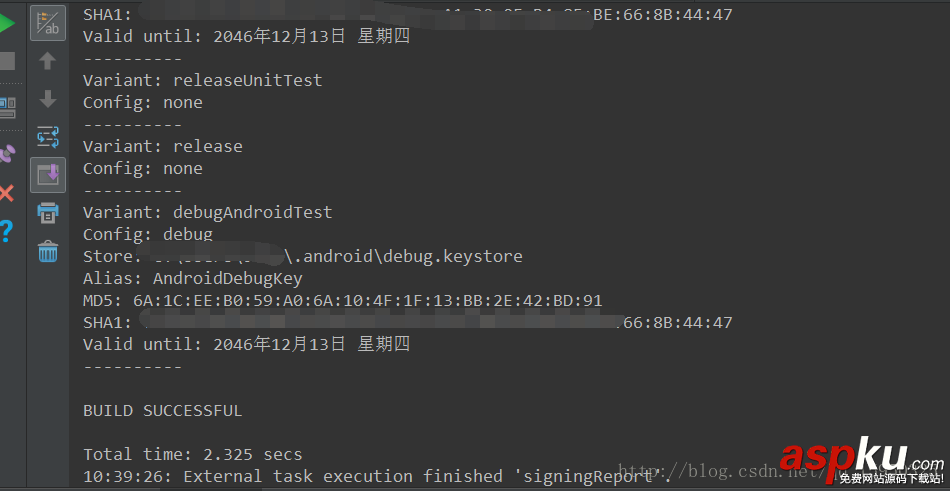This screenshot has height=491, width=950.
Task: Close the run tab with red X
Action: (7, 193)
